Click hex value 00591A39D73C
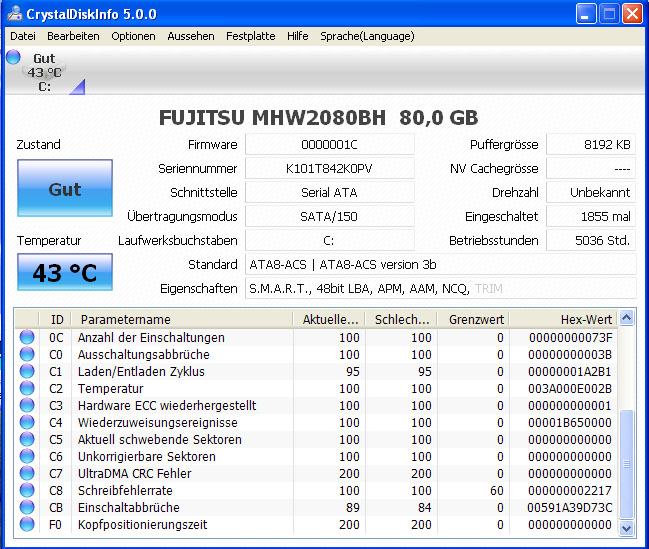Screen dimensions: 649x549 570,507
